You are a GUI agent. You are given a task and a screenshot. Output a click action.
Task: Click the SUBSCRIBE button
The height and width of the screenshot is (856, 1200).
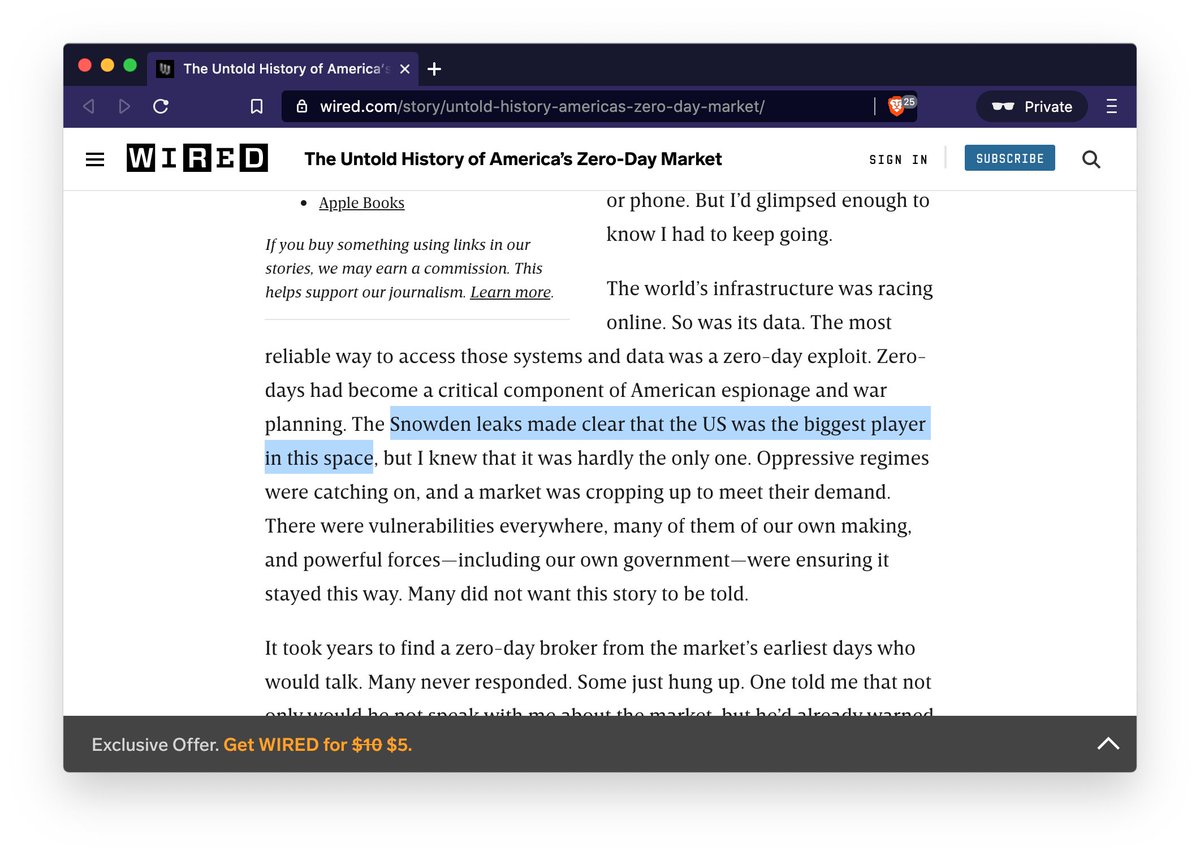tap(1009, 157)
